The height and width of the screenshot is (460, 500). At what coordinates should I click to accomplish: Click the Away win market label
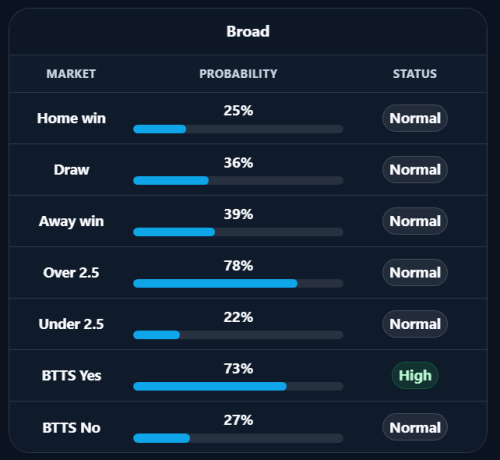(x=71, y=221)
